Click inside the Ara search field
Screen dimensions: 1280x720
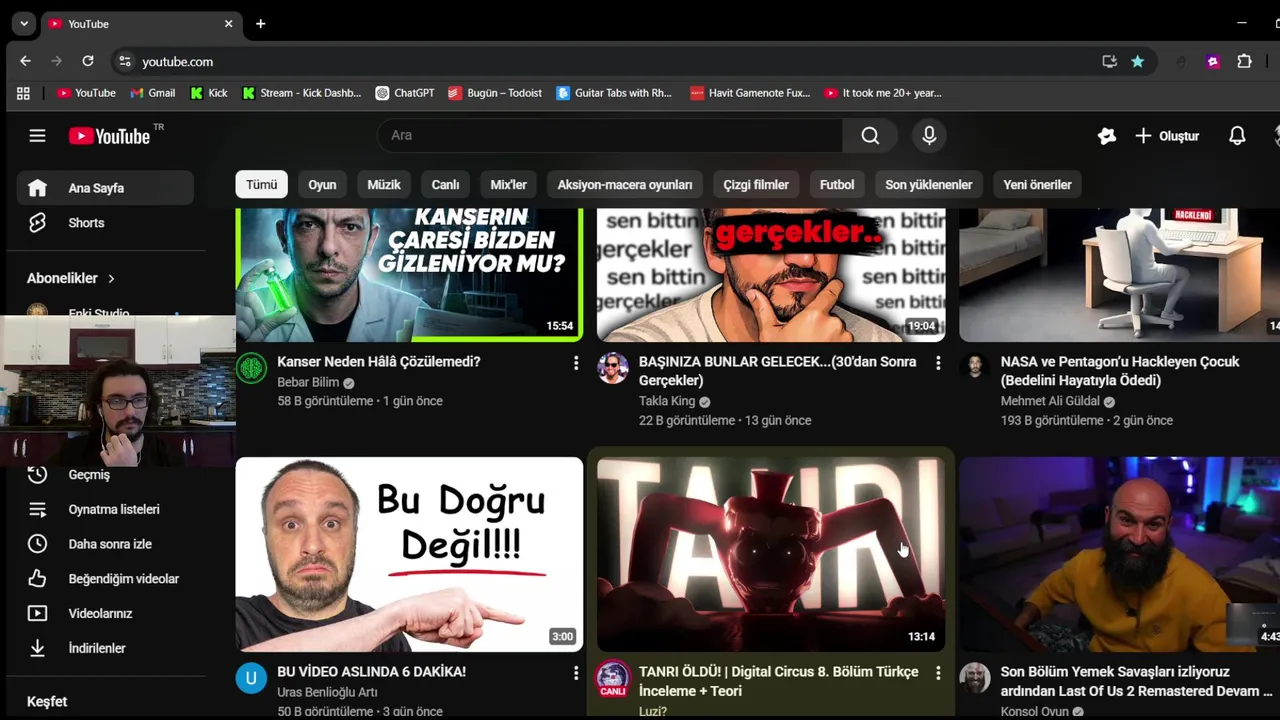point(610,136)
